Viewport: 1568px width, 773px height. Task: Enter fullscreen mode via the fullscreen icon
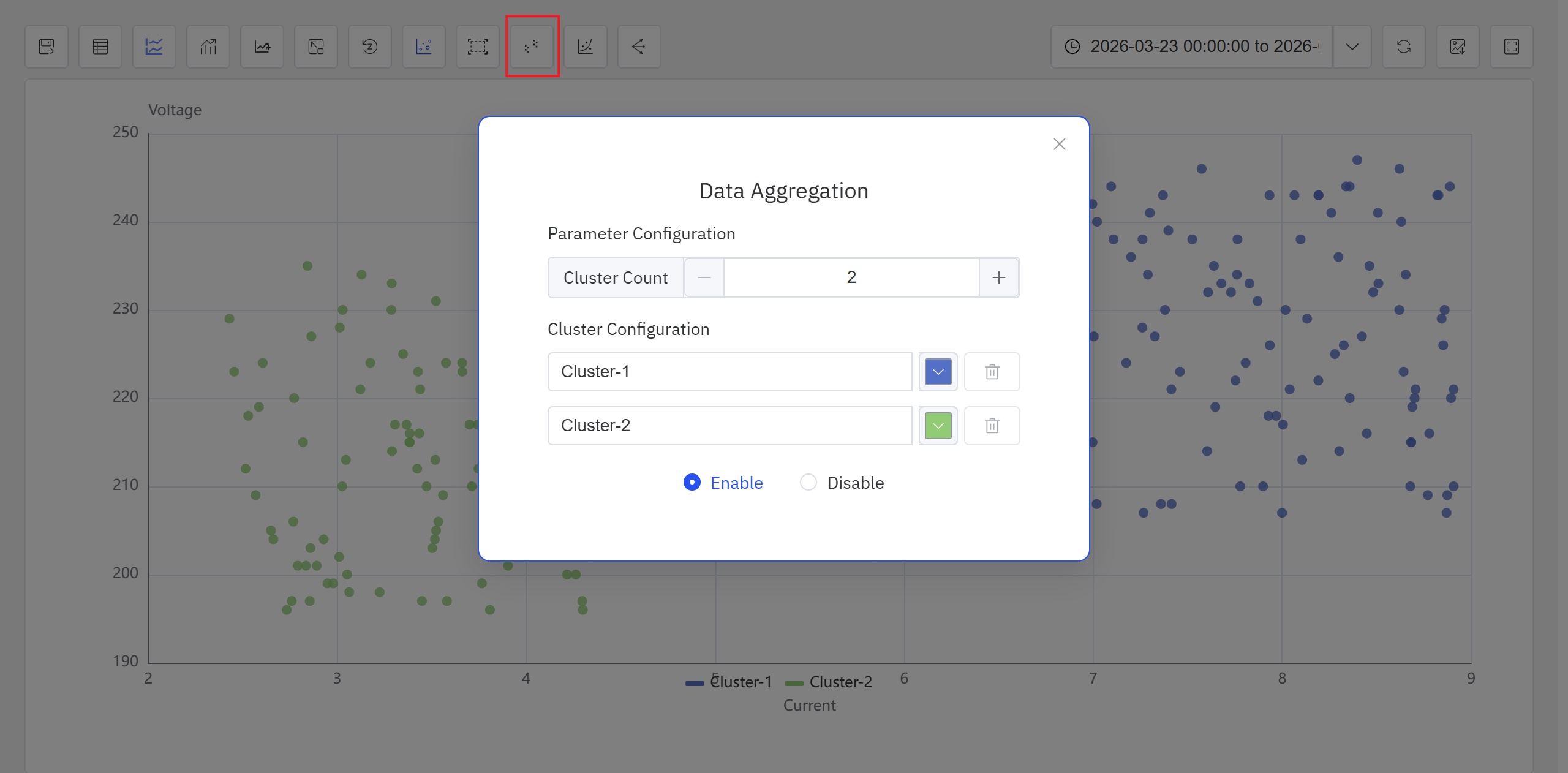click(x=1512, y=46)
